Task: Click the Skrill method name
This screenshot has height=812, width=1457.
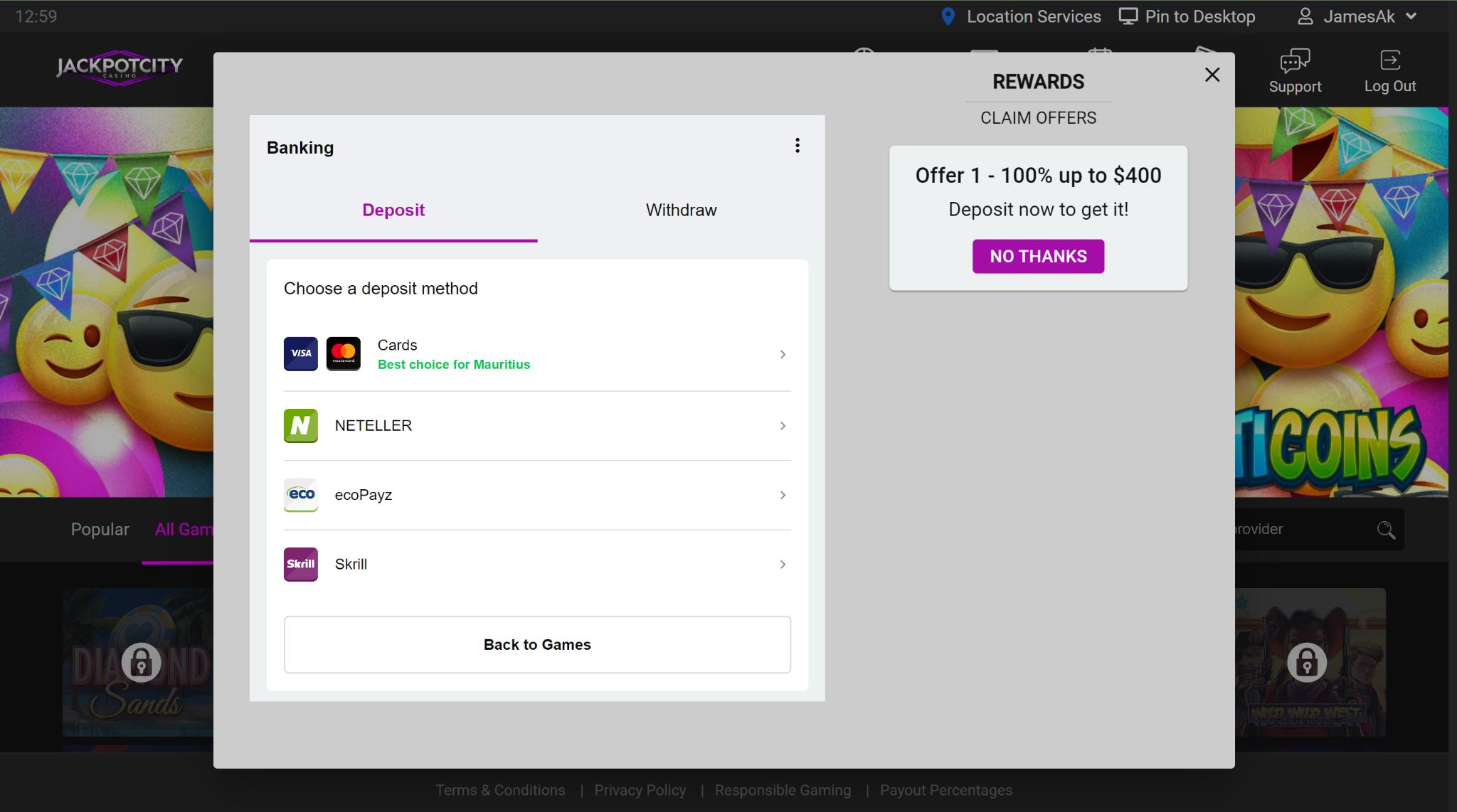Action: click(351, 565)
